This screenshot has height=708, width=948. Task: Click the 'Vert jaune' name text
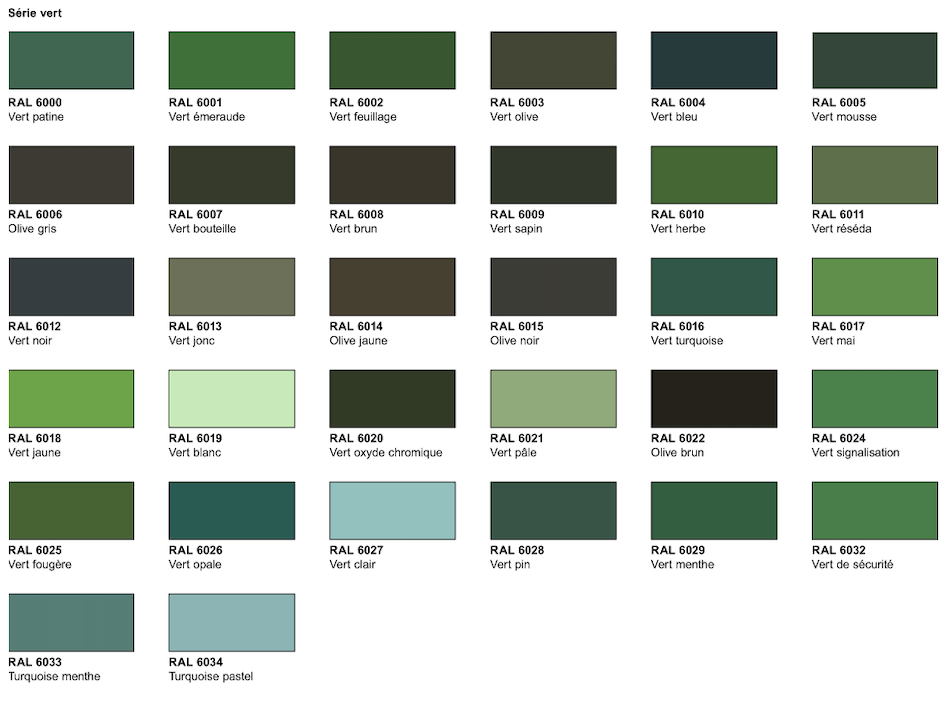[x=34, y=452]
